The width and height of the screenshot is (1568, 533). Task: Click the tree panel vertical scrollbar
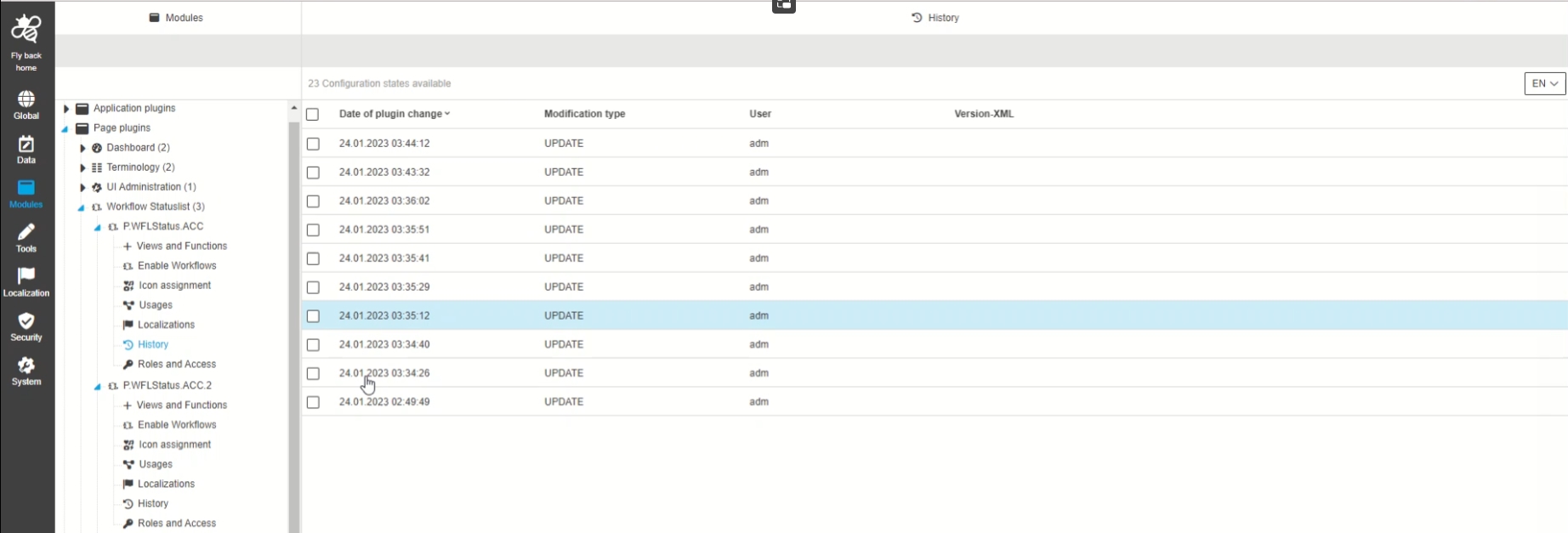point(294,327)
